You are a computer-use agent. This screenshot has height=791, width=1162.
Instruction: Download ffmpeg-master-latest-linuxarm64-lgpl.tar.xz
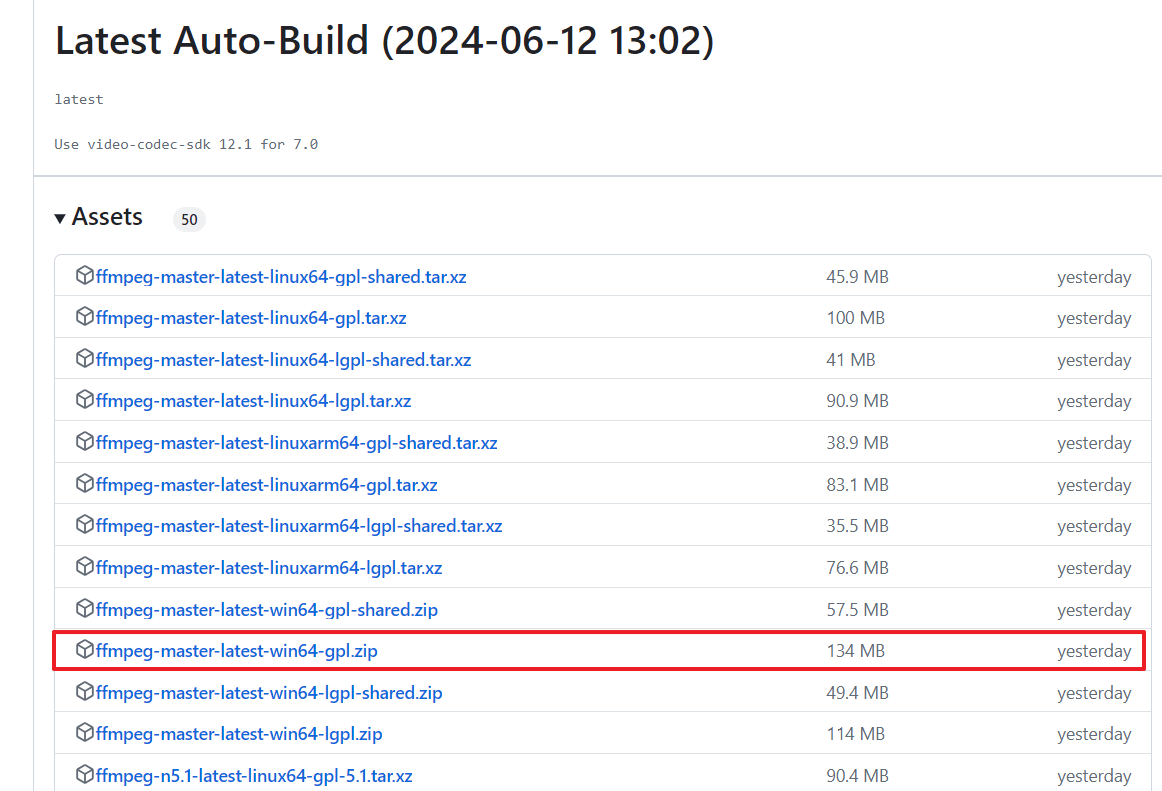click(x=269, y=568)
